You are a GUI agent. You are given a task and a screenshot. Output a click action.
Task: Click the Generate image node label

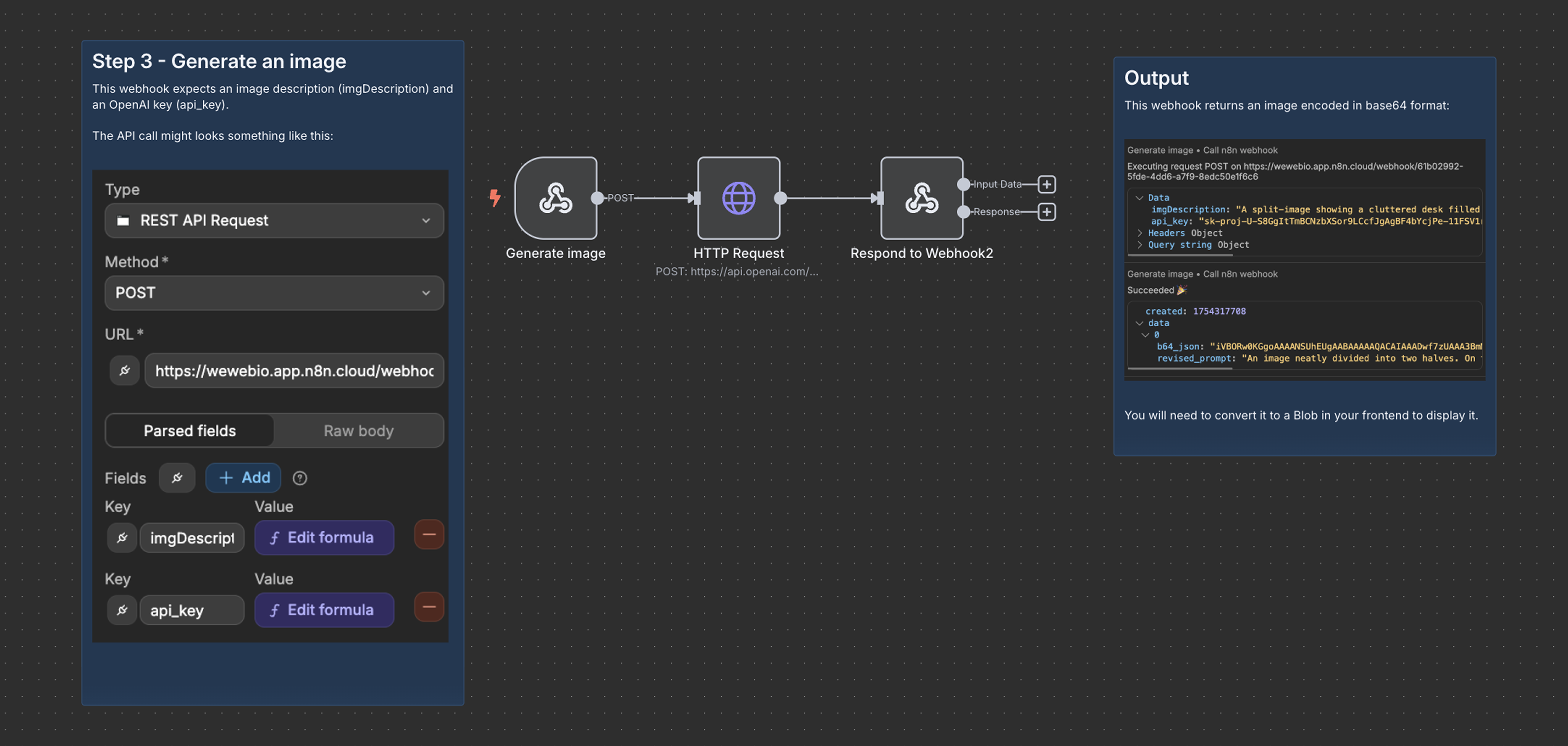[556, 253]
